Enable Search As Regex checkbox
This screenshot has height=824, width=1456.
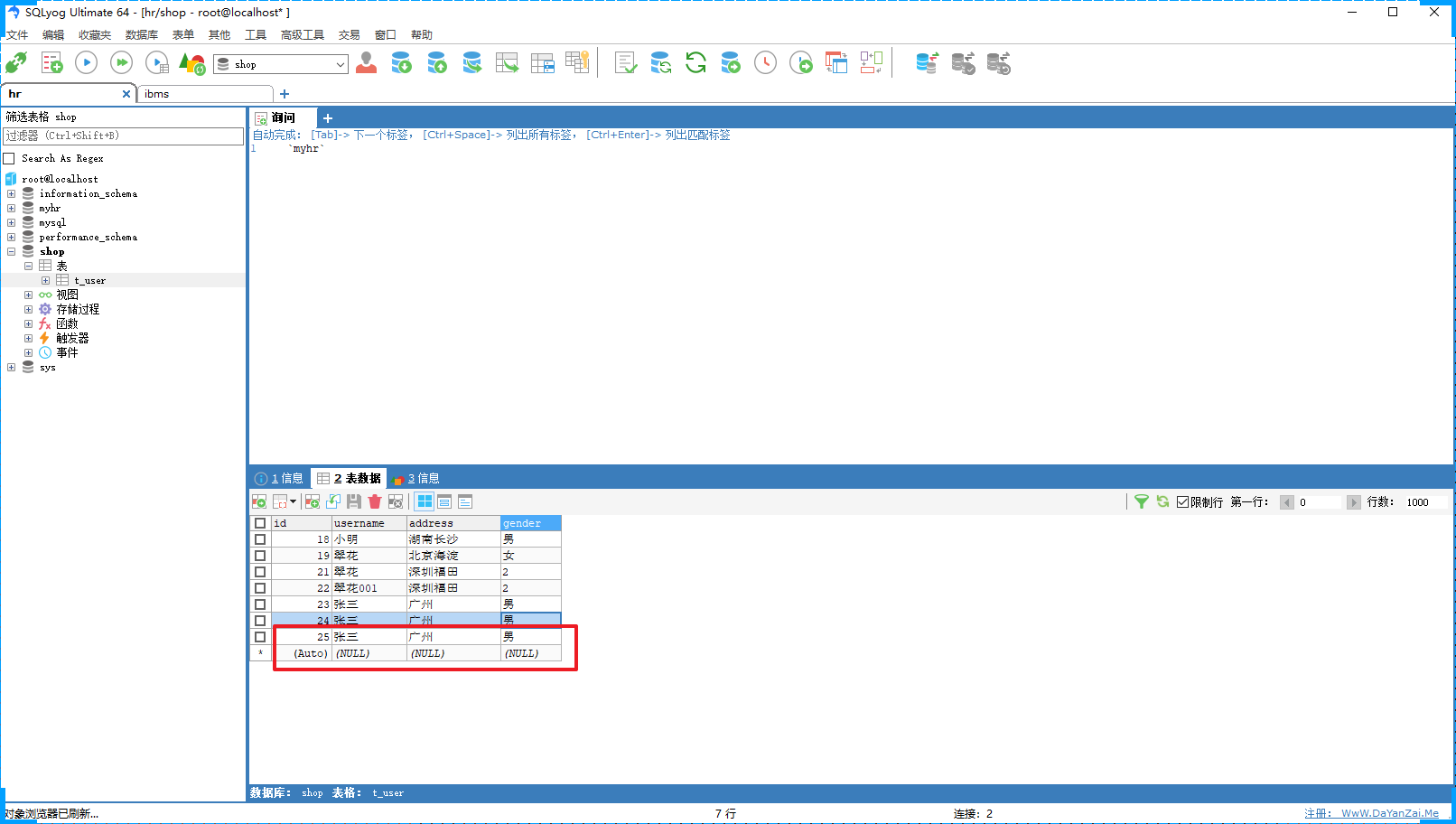pos(9,158)
